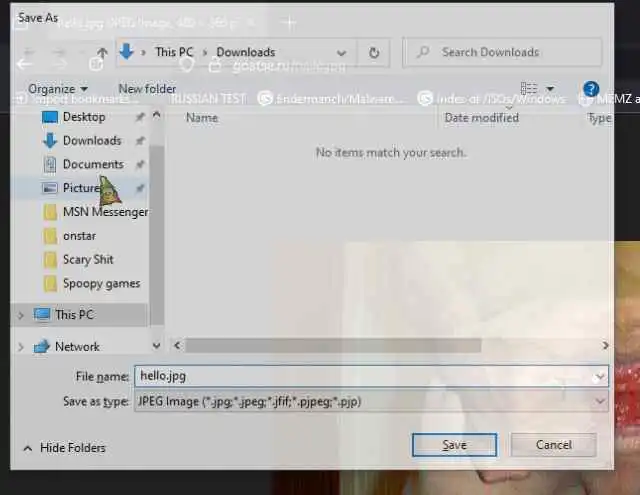The image size is (640, 495).
Task: Click the horizontal scrollbar left arrow
Action: pyautogui.click(x=177, y=345)
